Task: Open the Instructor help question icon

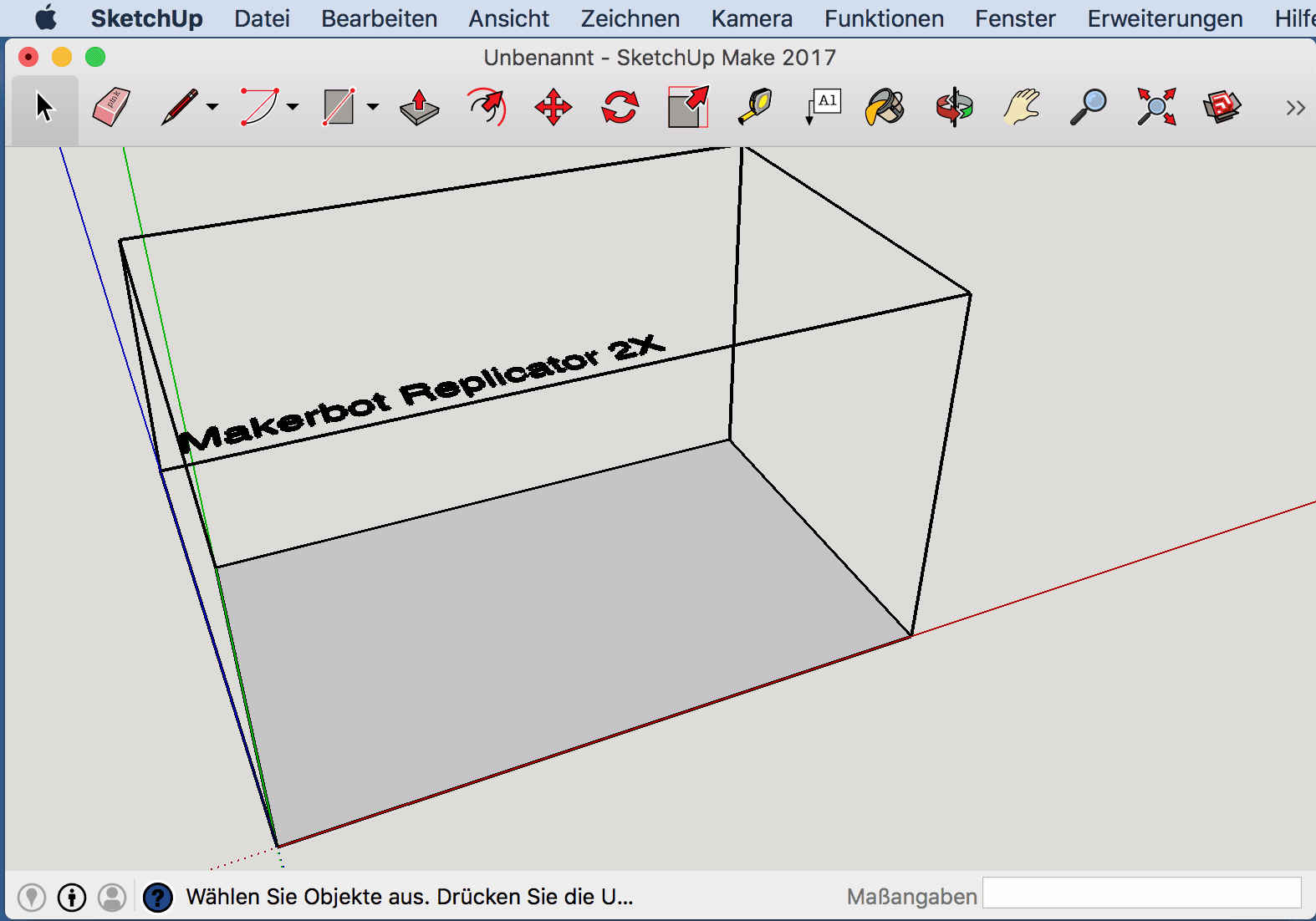Action: pyautogui.click(x=157, y=898)
